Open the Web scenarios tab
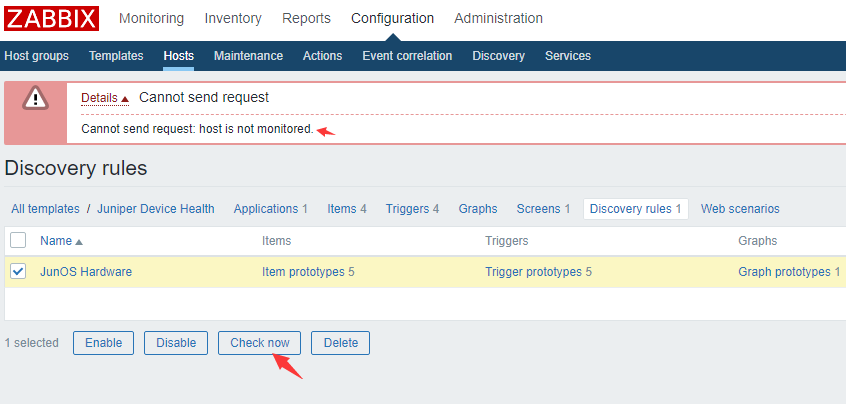Image resolution: width=846 pixels, height=404 pixels. tap(740, 209)
